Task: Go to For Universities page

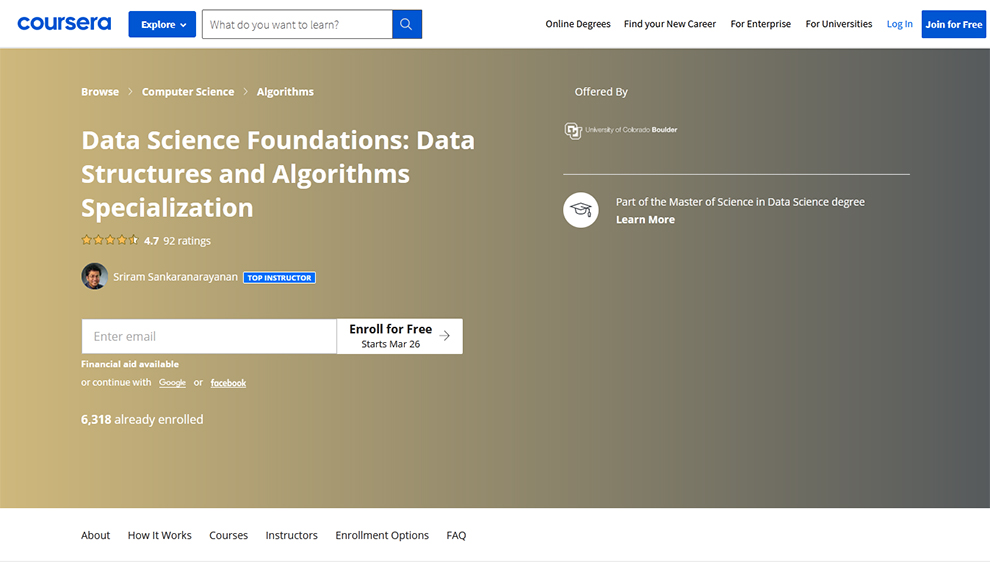Action: click(838, 24)
